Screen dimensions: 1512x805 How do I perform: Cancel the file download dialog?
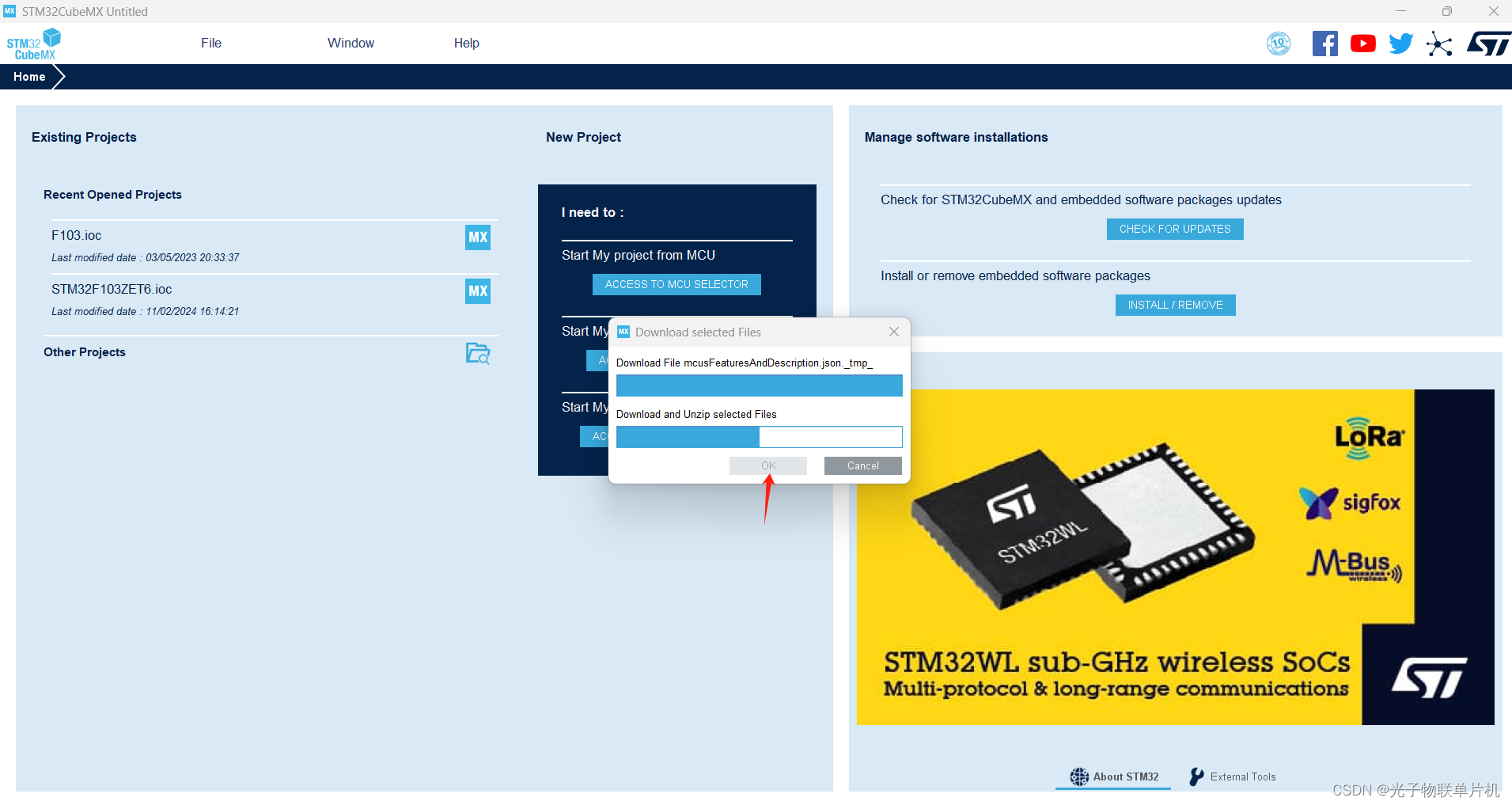[x=863, y=465]
